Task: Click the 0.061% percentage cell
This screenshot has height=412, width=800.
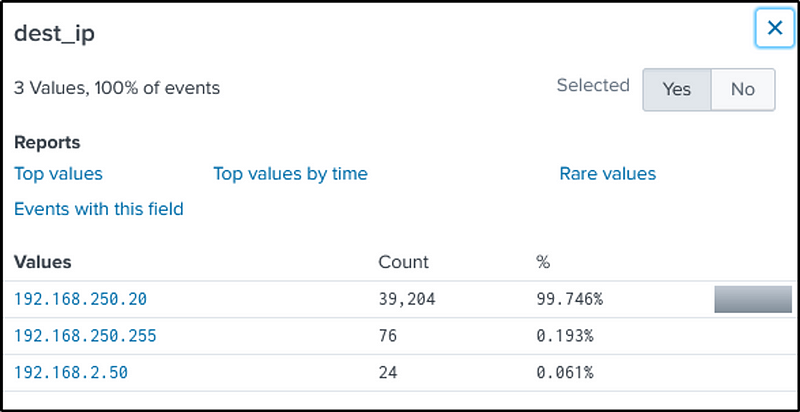Action: coord(564,373)
